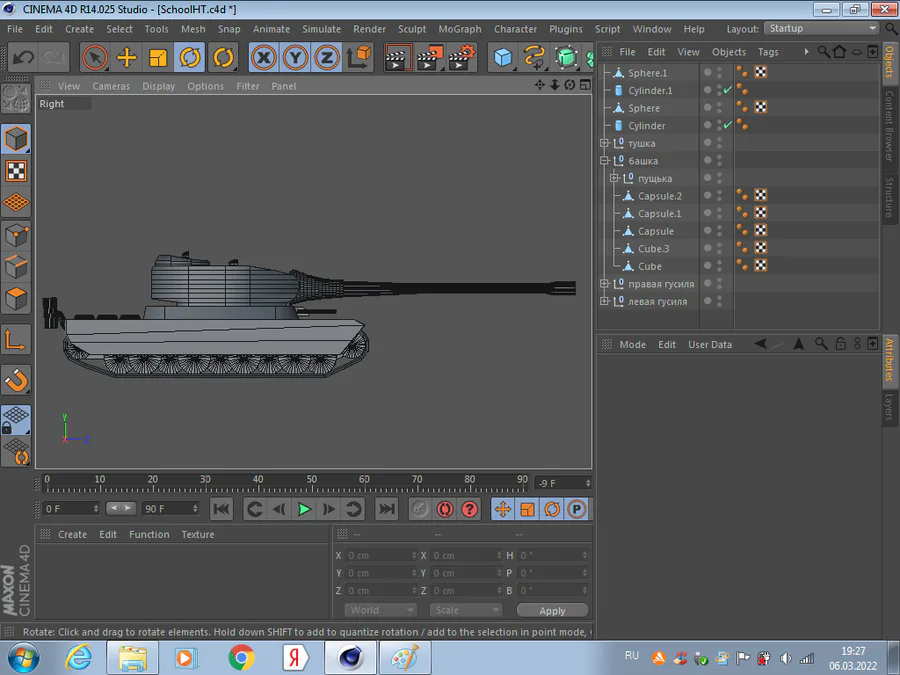Expand the тушка group in the Objects tree
Image resolution: width=900 pixels, height=675 pixels.
coord(604,144)
